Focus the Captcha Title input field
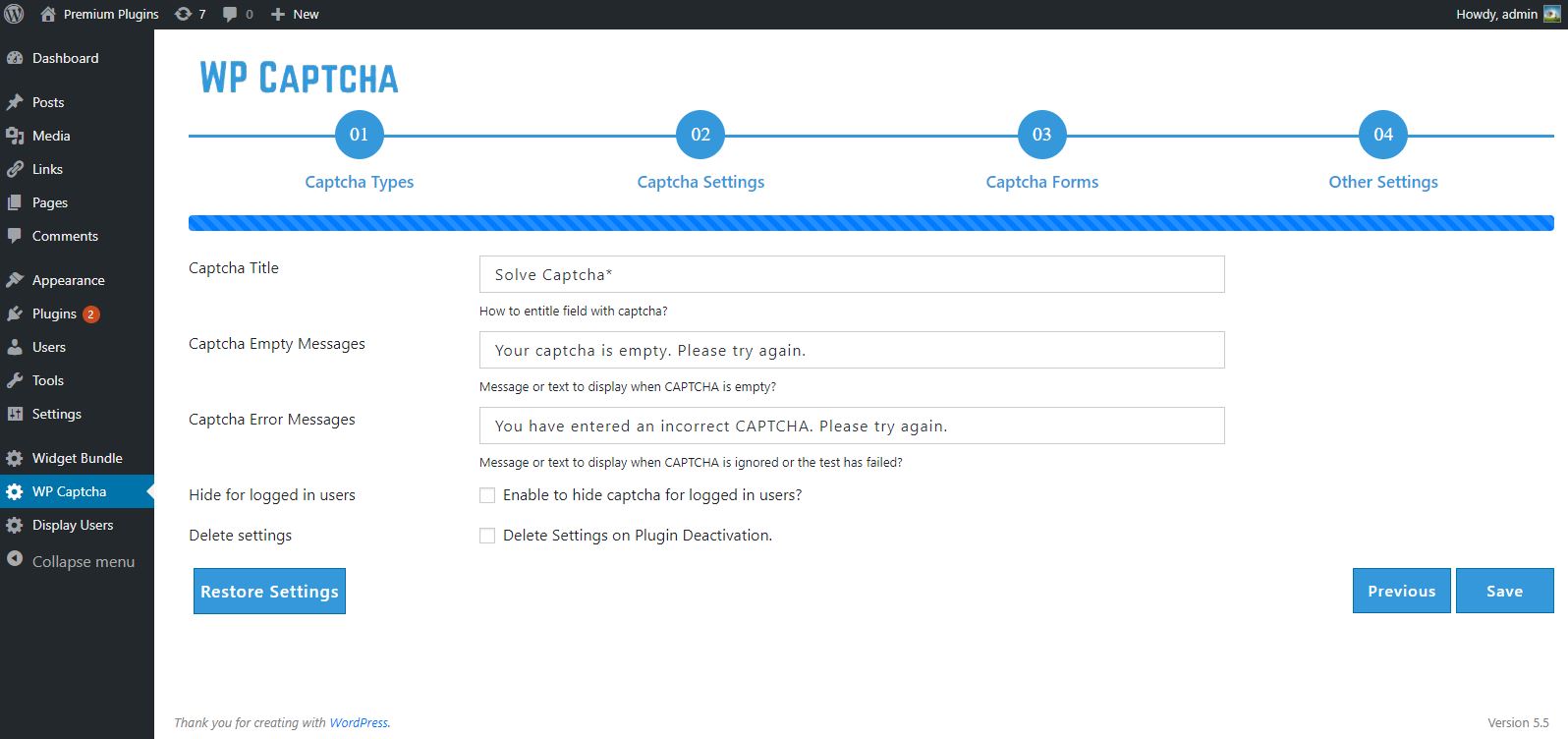 (852, 274)
